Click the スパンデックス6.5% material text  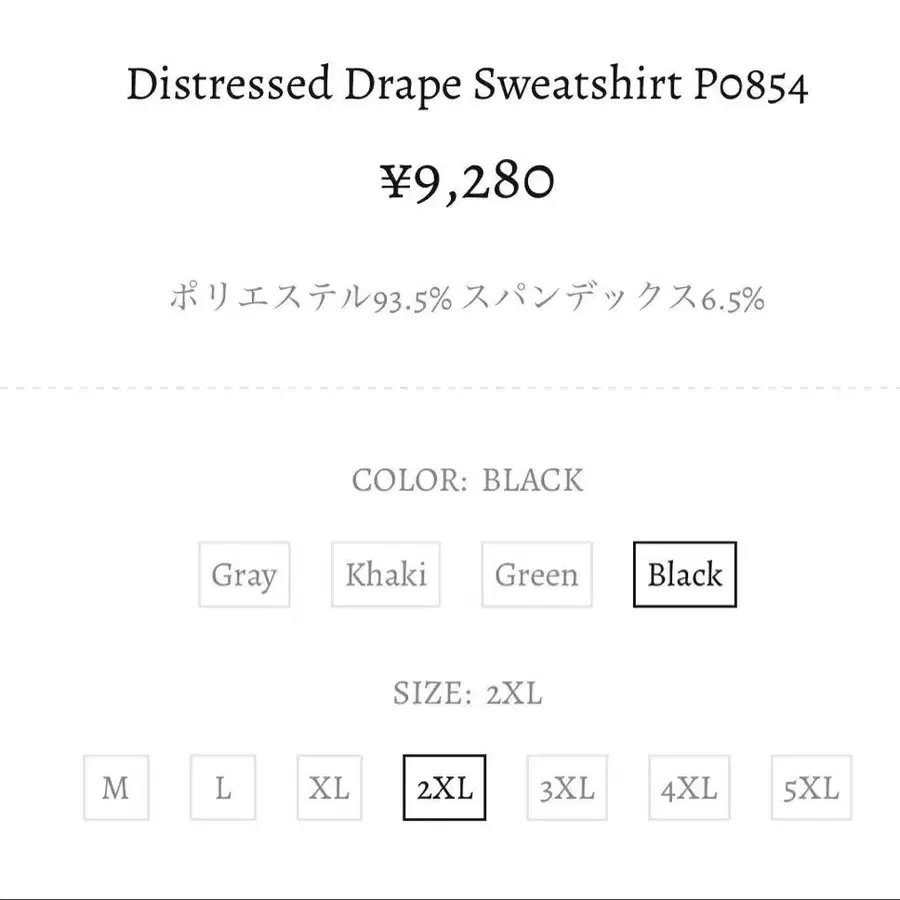[x=613, y=298]
